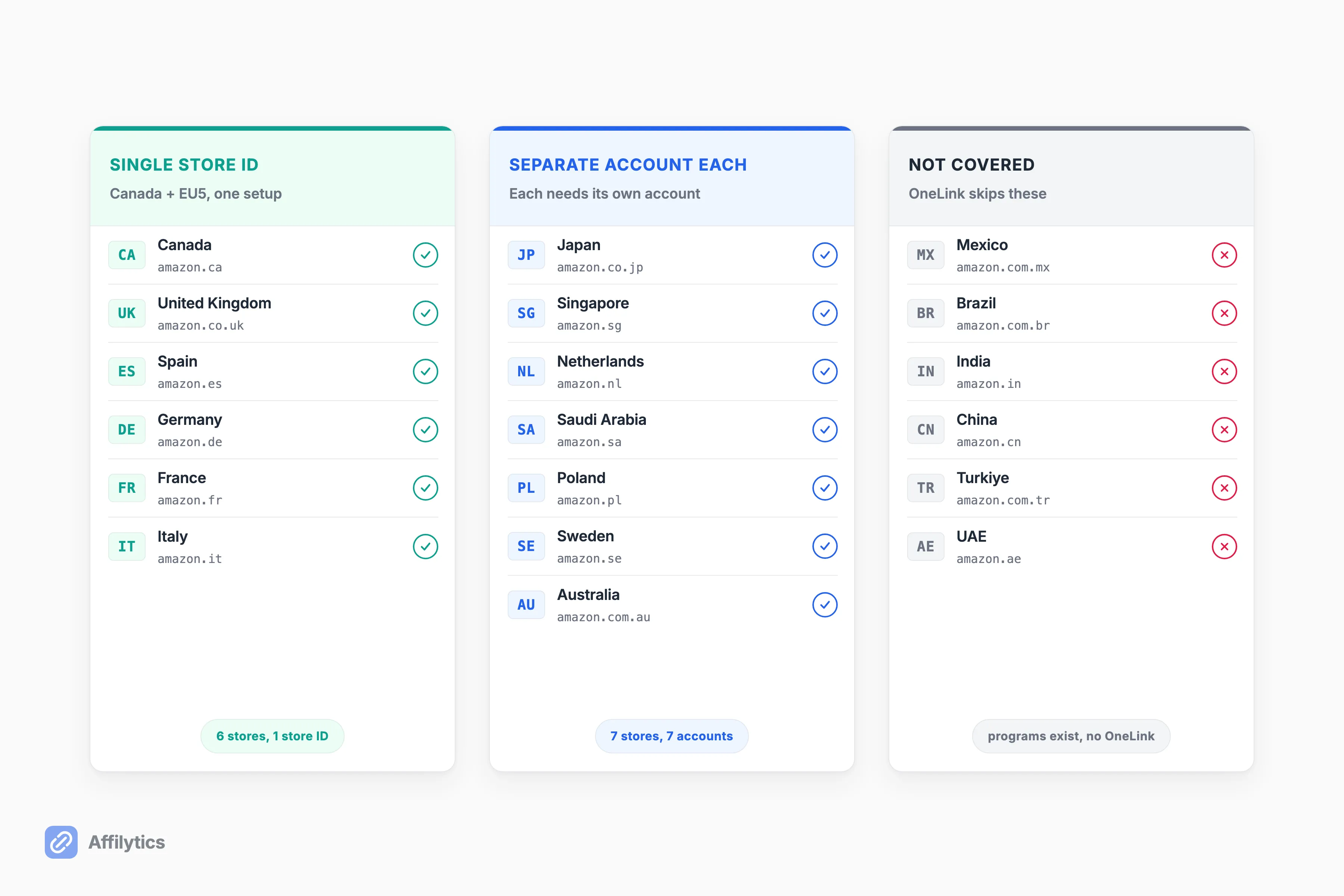
Task: Click the green checkmark for United Kingdom
Action: pyautogui.click(x=426, y=313)
